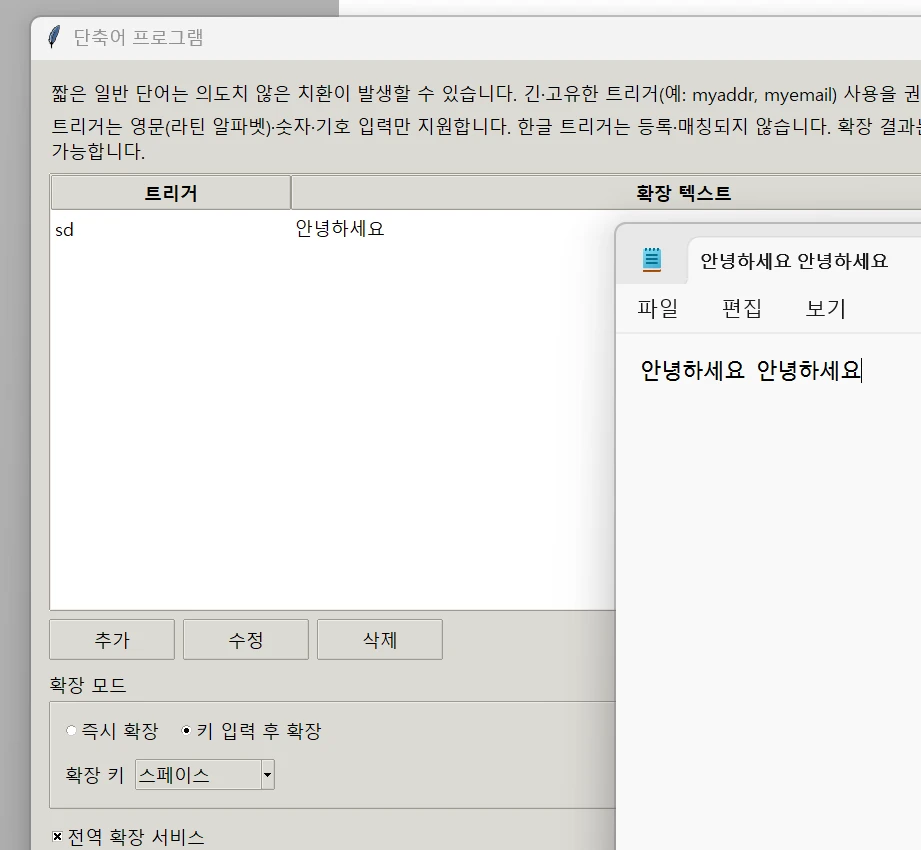Open Notepad's 보기 menu
This screenshot has width=921, height=850.
[825, 308]
